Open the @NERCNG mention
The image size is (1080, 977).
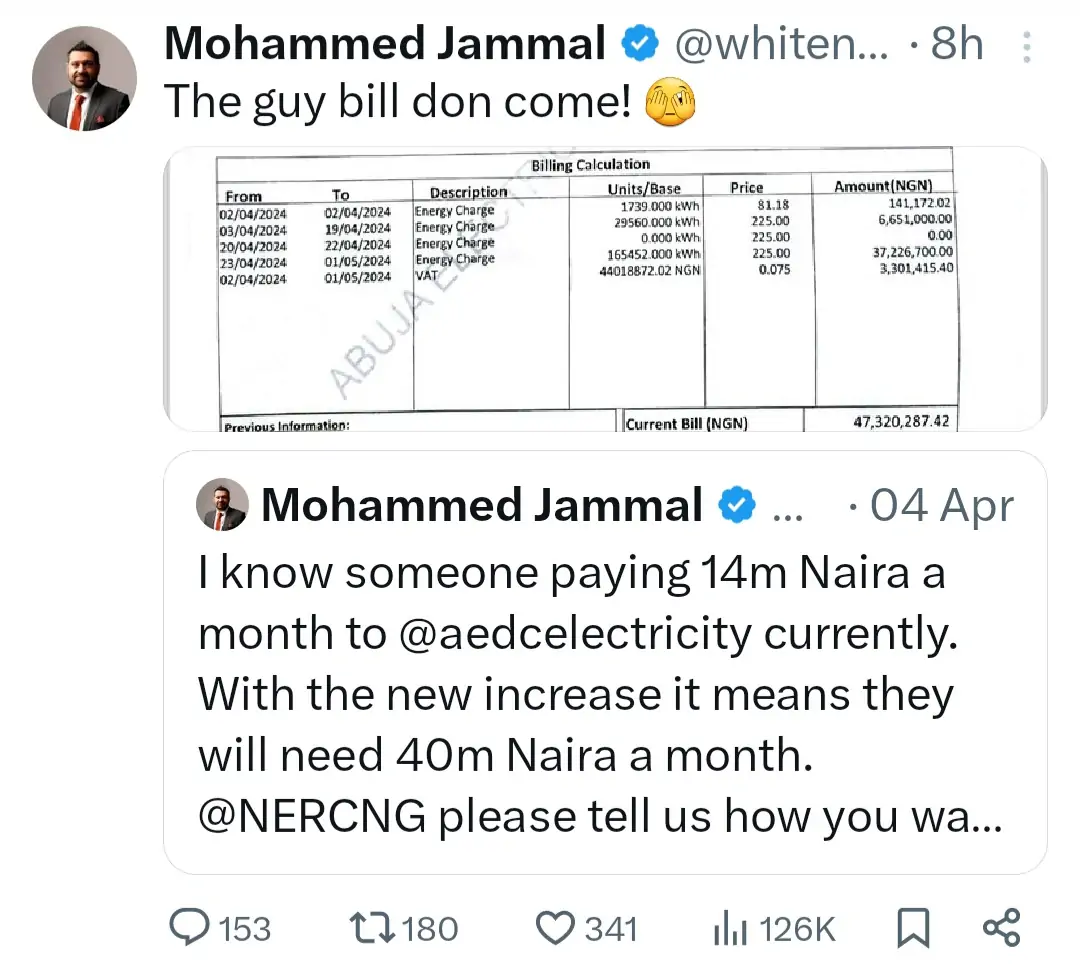(x=312, y=818)
